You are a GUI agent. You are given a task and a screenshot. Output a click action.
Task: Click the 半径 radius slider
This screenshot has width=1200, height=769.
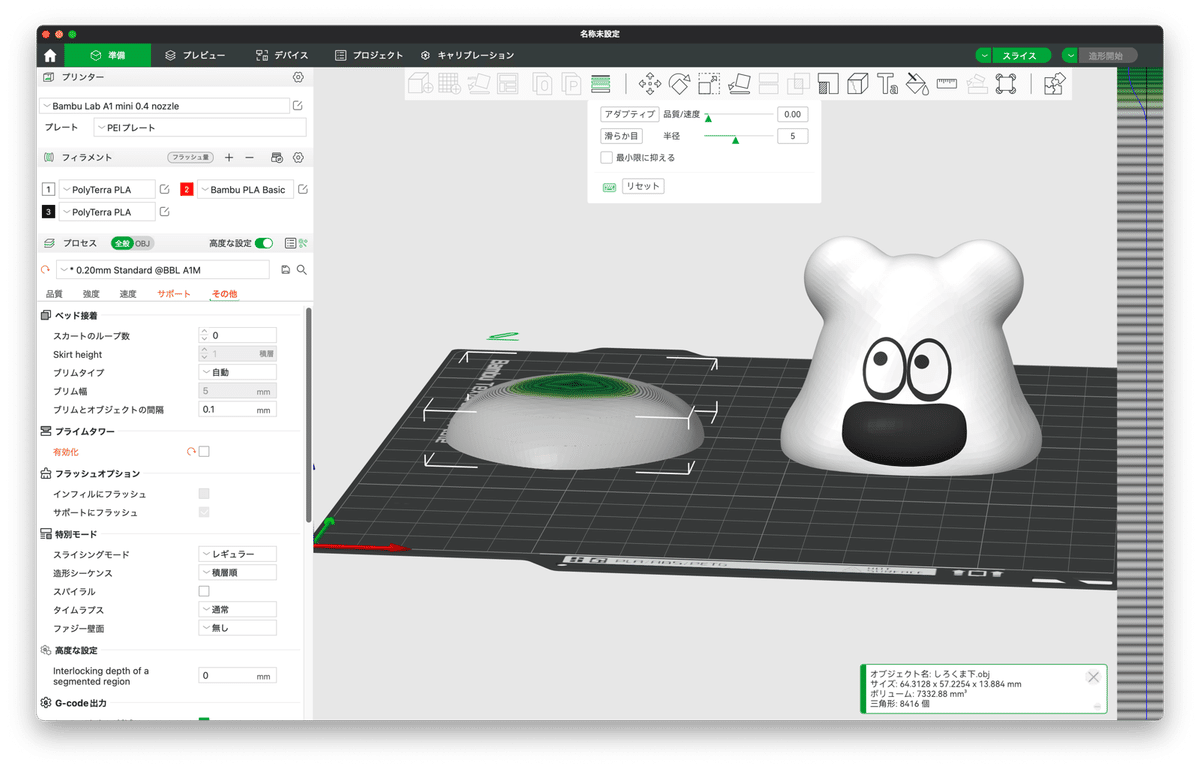[738, 137]
